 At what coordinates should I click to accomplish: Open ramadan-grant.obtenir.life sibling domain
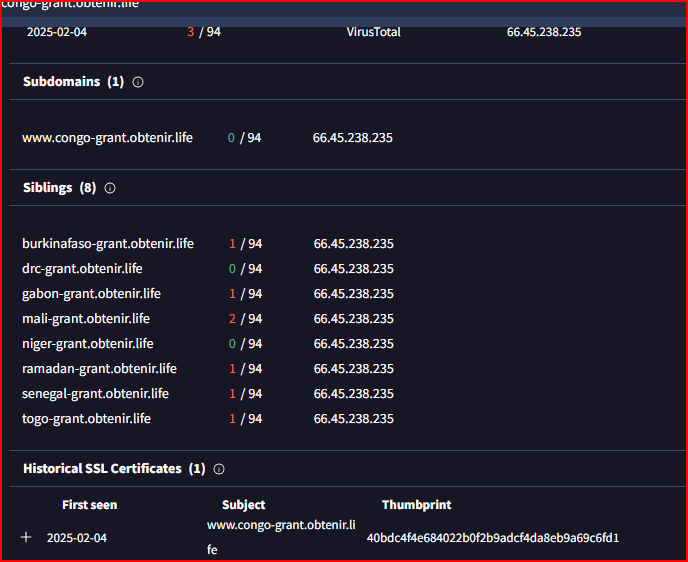[99, 369]
